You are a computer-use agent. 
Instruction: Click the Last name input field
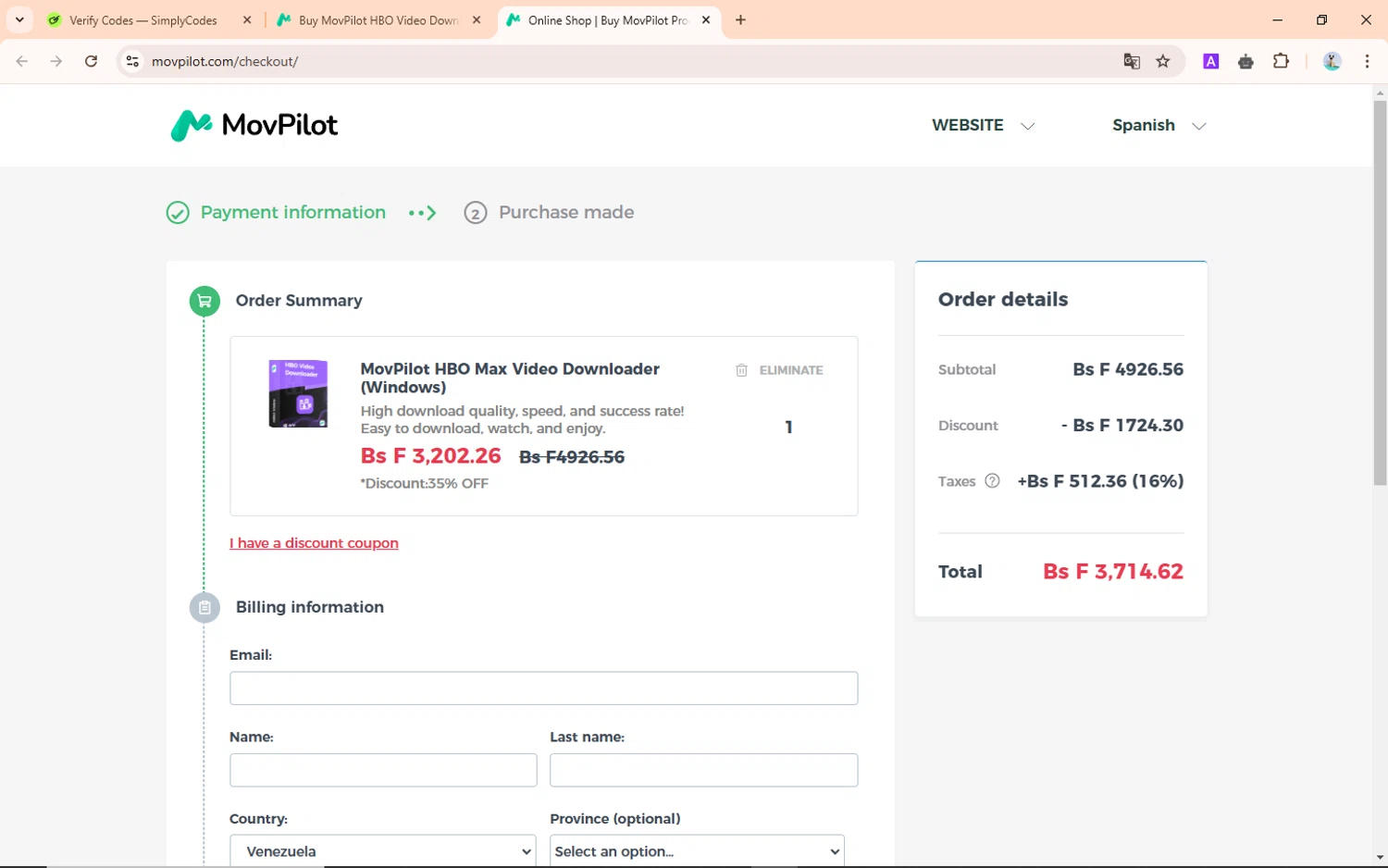click(703, 770)
